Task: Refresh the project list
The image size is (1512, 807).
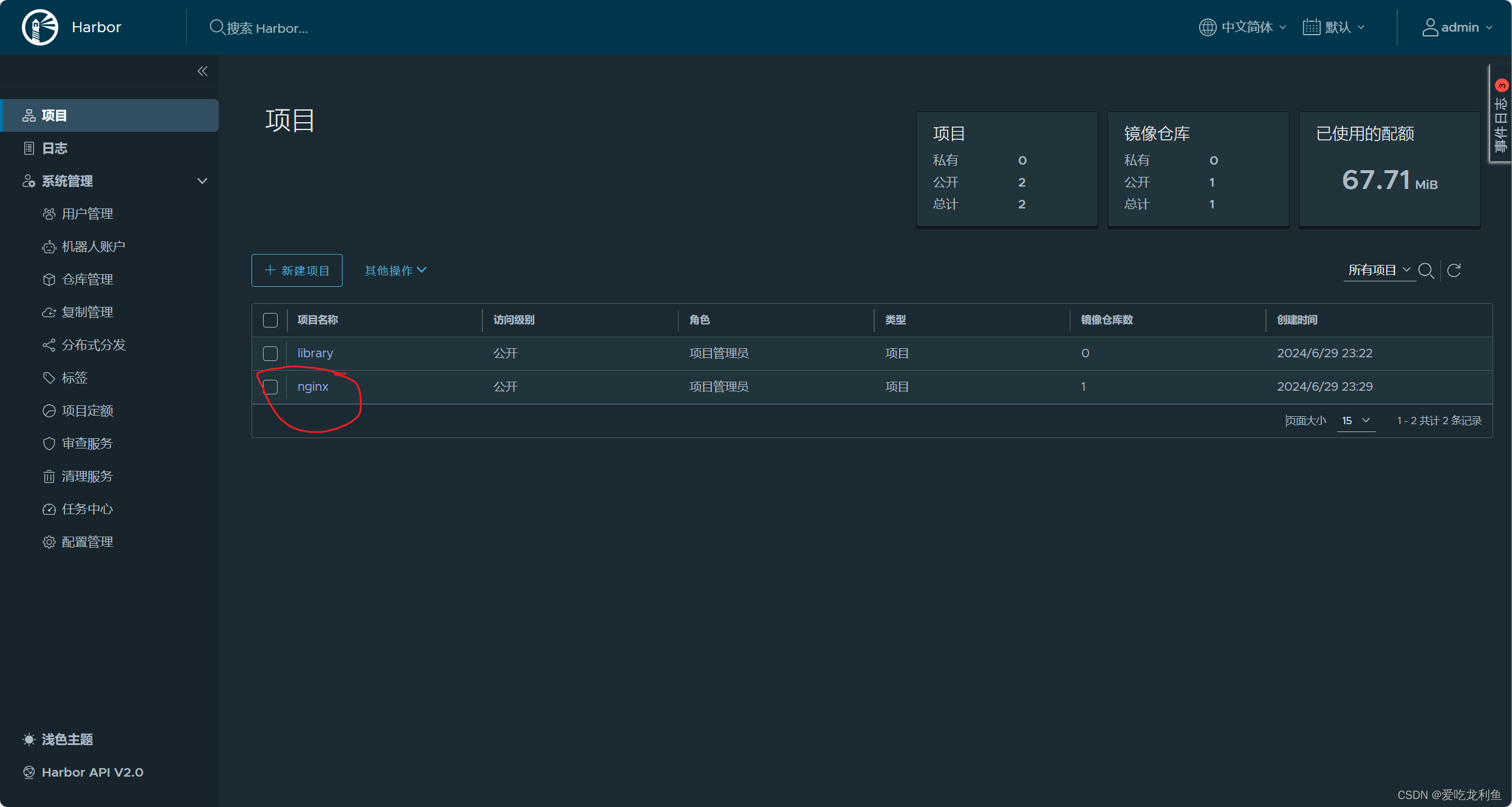Action: click(1454, 270)
